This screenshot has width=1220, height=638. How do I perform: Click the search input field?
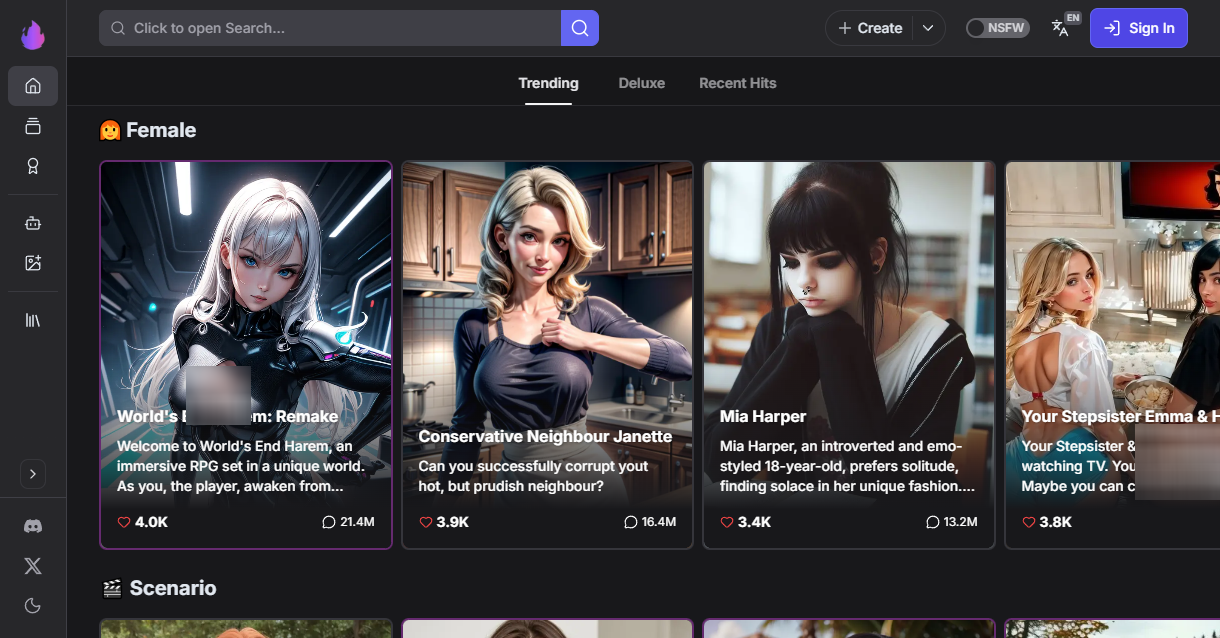coord(330,28)
